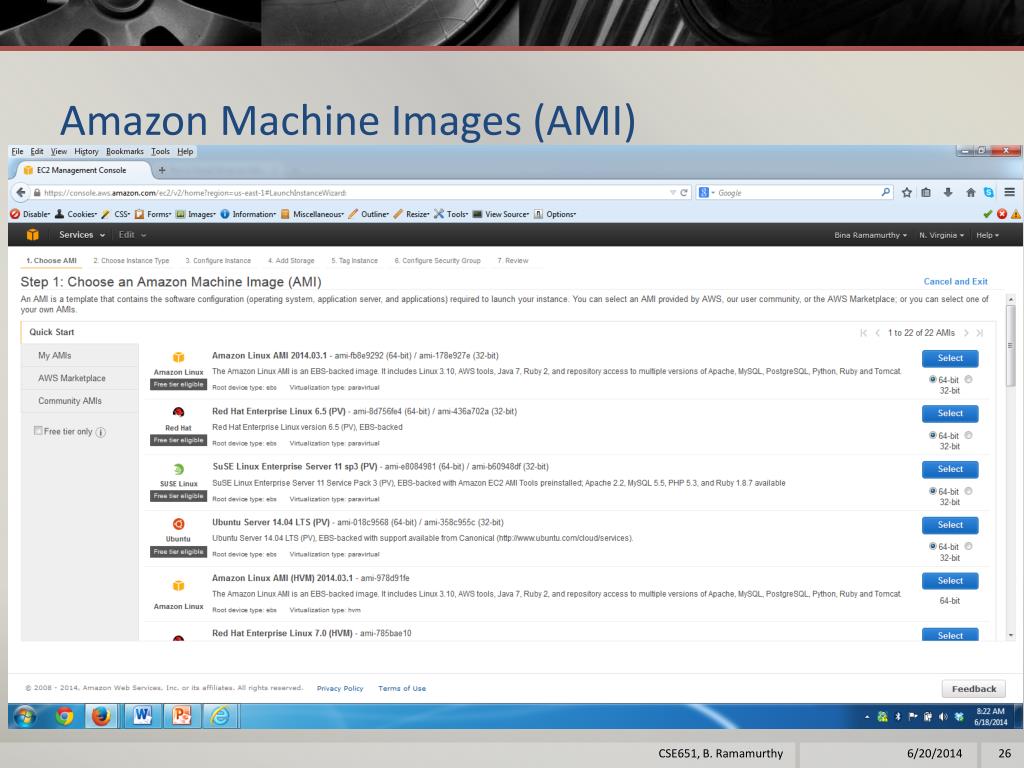
Task: Select 64-bit for Ubuntu Server 14.04
Action: (933, 547)
